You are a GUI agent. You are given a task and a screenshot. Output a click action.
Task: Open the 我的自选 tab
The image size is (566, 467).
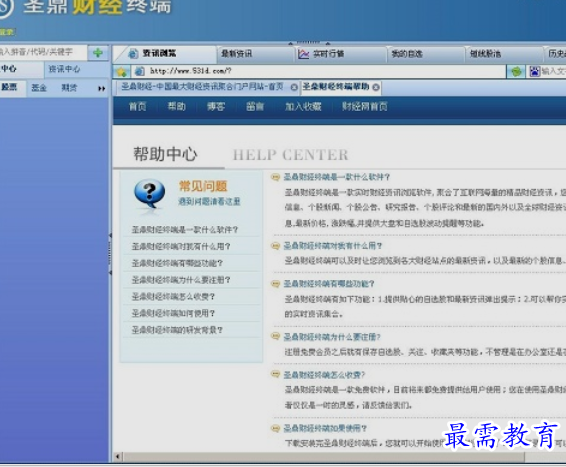click(426, 54)
